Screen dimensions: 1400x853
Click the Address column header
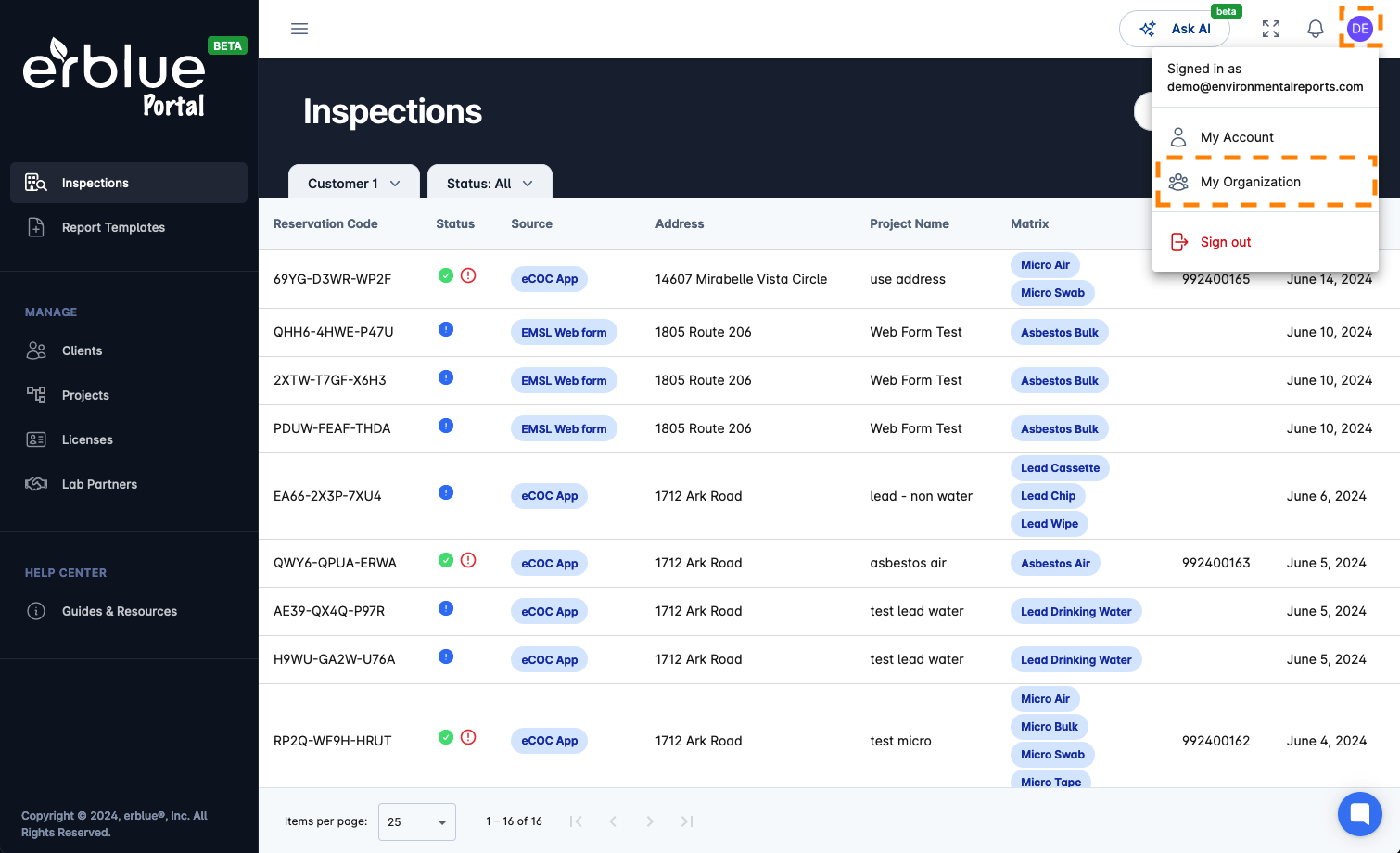coord(680,223)
